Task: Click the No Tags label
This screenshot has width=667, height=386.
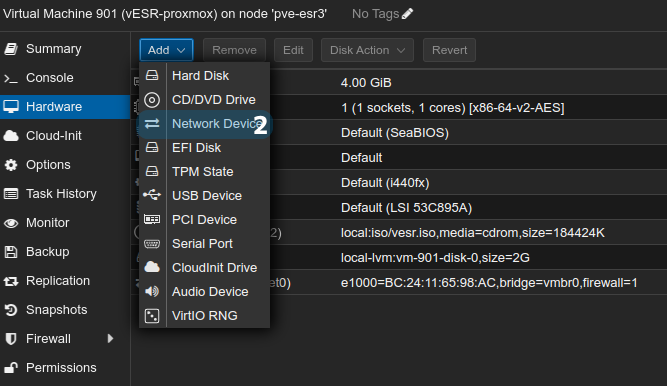Action: [375, 14]
